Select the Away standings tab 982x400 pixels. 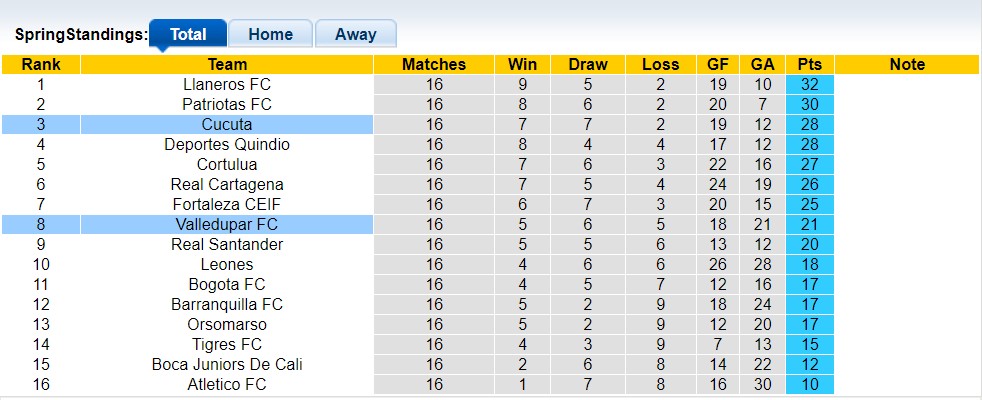click(x=355, y=34)
